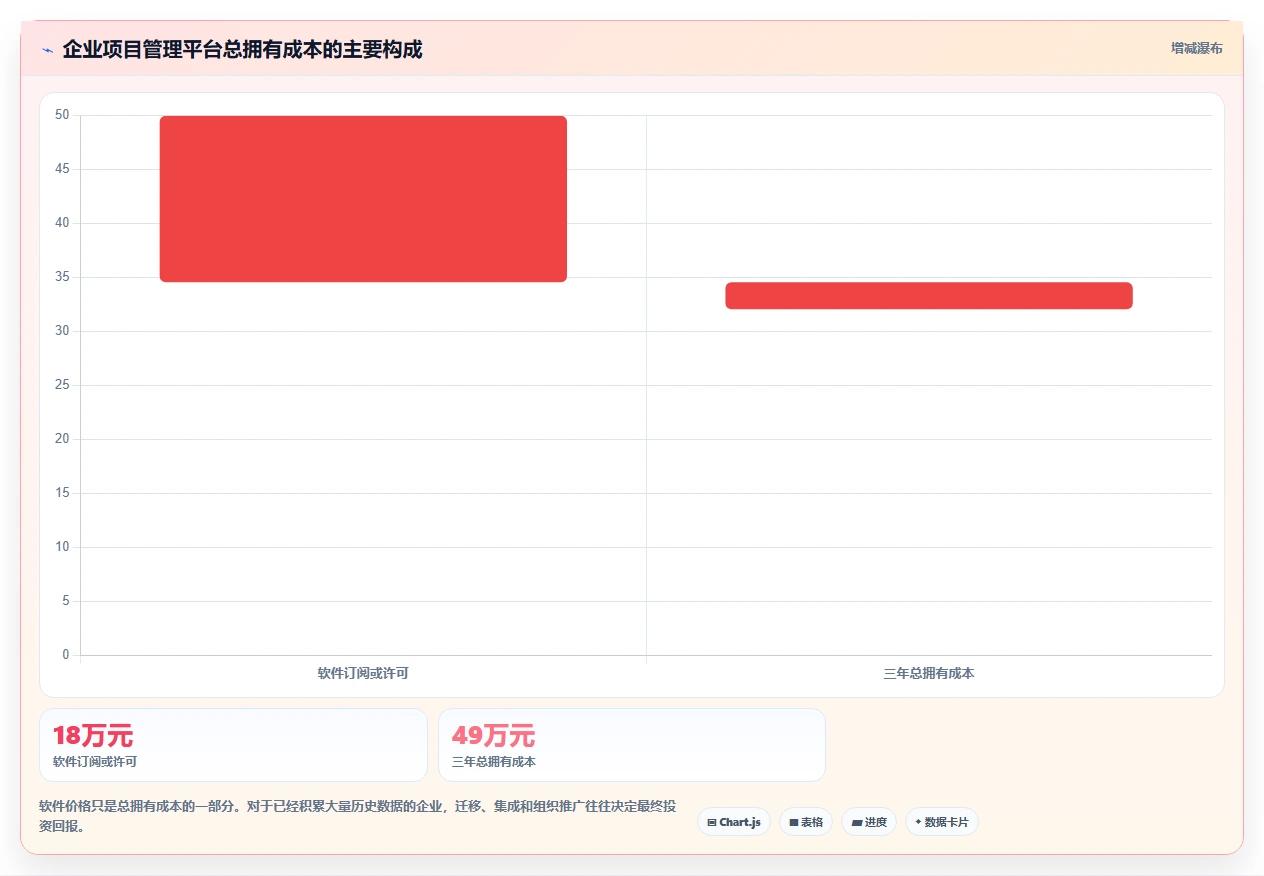Select the 表格 chip
Viewport: 1264px width, 876px height.
click(806, 822)
